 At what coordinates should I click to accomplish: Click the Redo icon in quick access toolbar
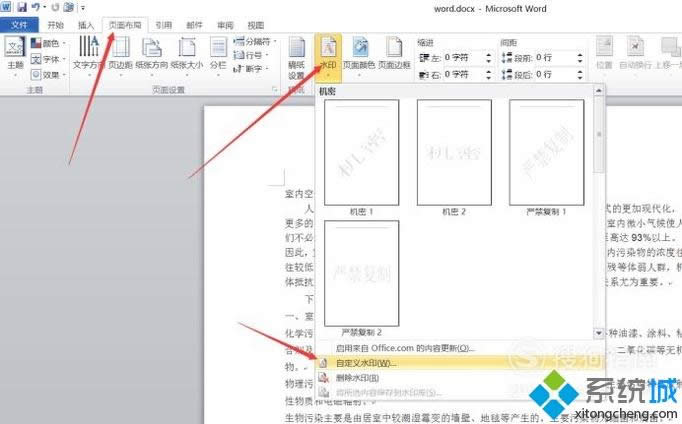tap(55, 7)
